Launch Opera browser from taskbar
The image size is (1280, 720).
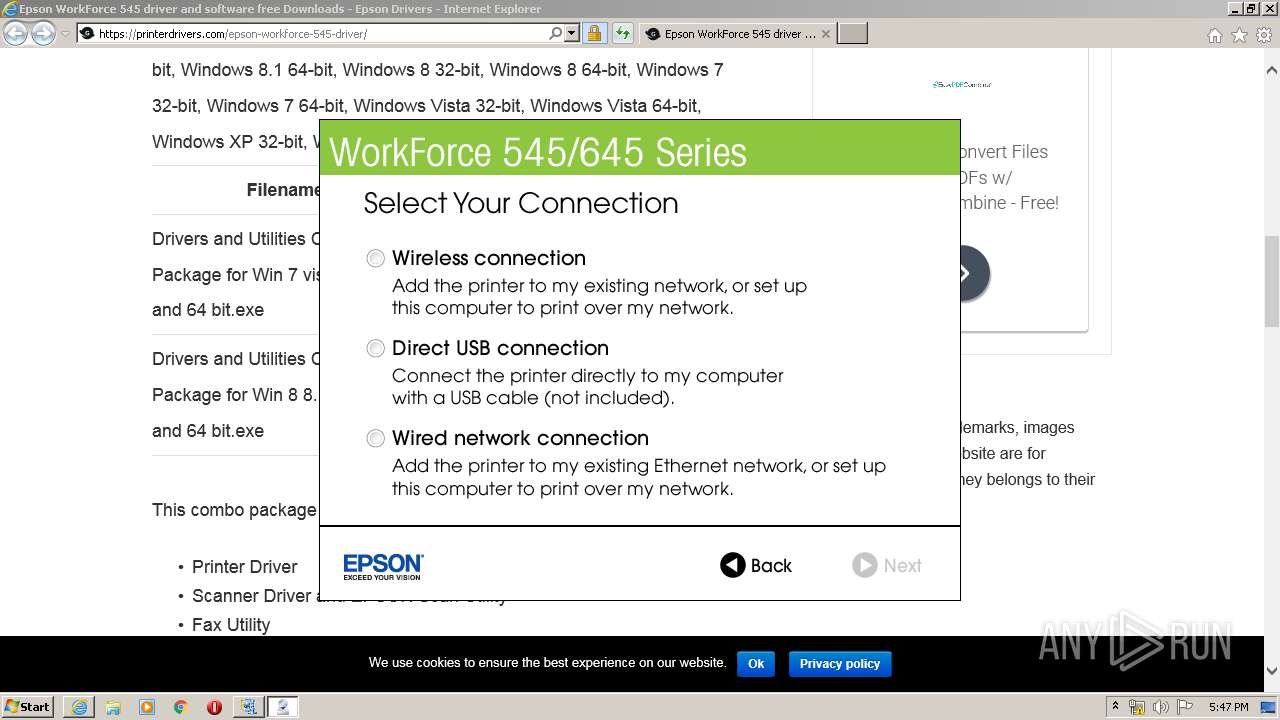(214, 707)
